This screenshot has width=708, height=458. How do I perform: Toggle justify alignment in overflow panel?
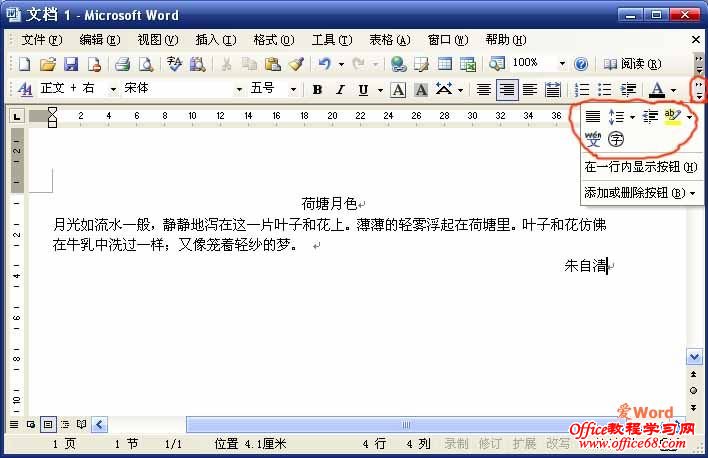(x=593, y=117)
